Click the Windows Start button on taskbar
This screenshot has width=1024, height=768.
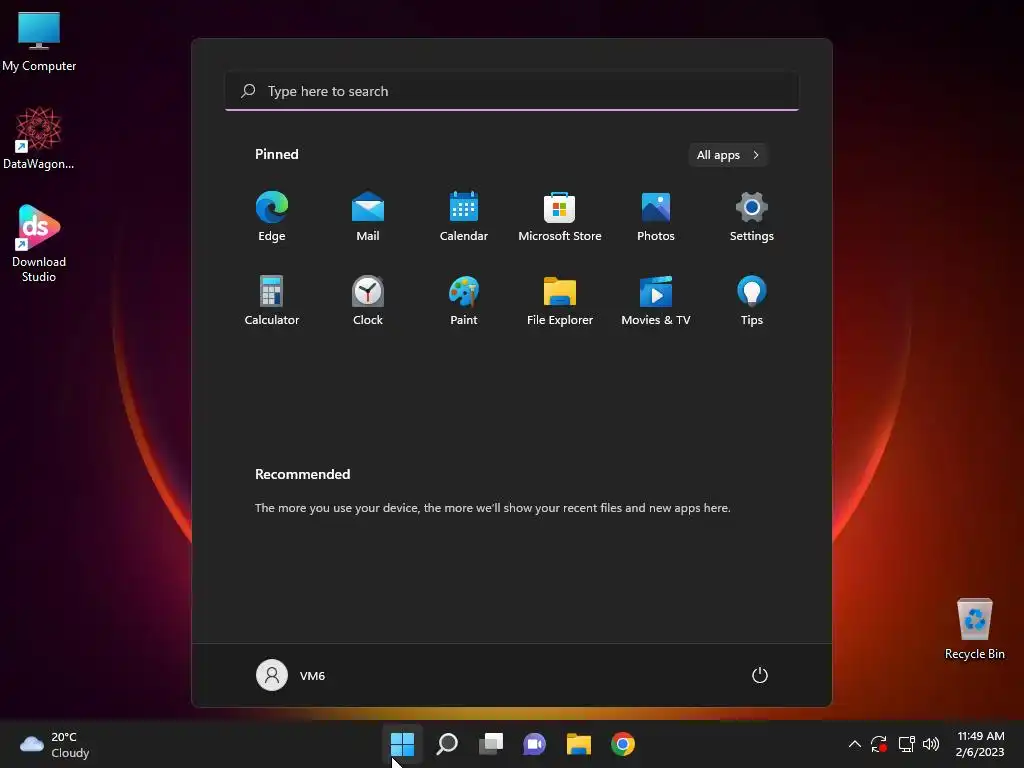(x=402, y=744)
